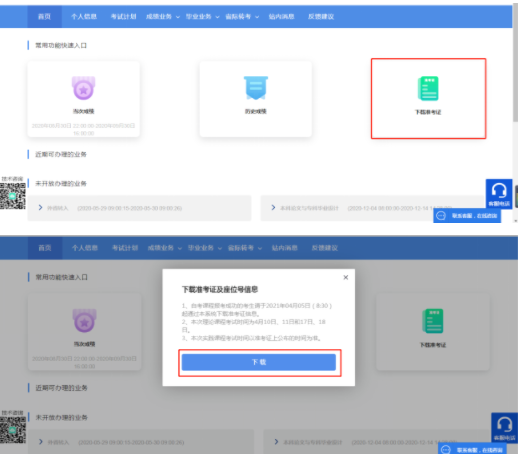This screenshot has height=454, width=518.
Task: Expand the 2020-05-29 row chevron on the dimmed page
Action: [x=41, y=442]
